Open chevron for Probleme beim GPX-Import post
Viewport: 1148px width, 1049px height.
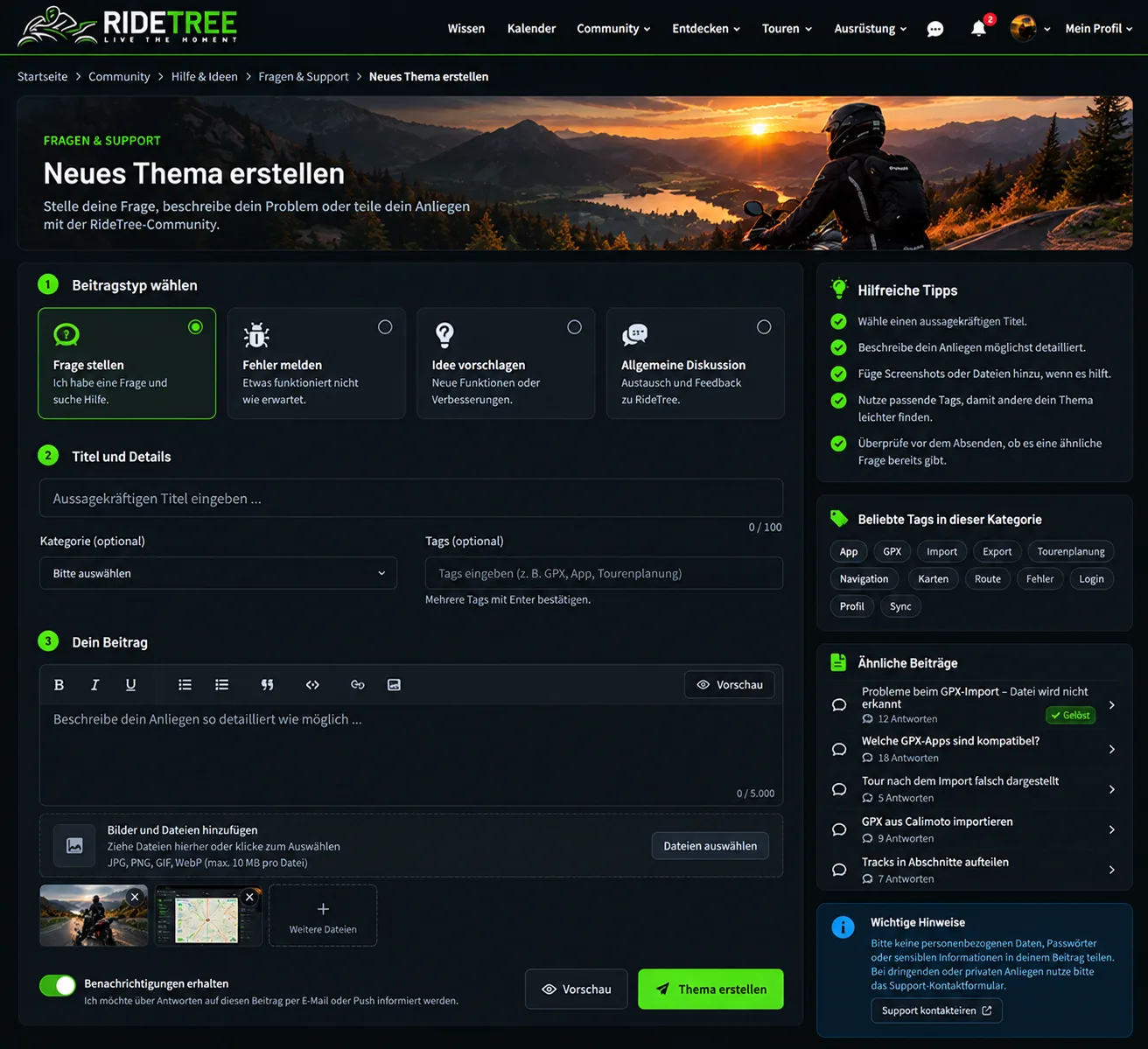(x=1112, y=705)
